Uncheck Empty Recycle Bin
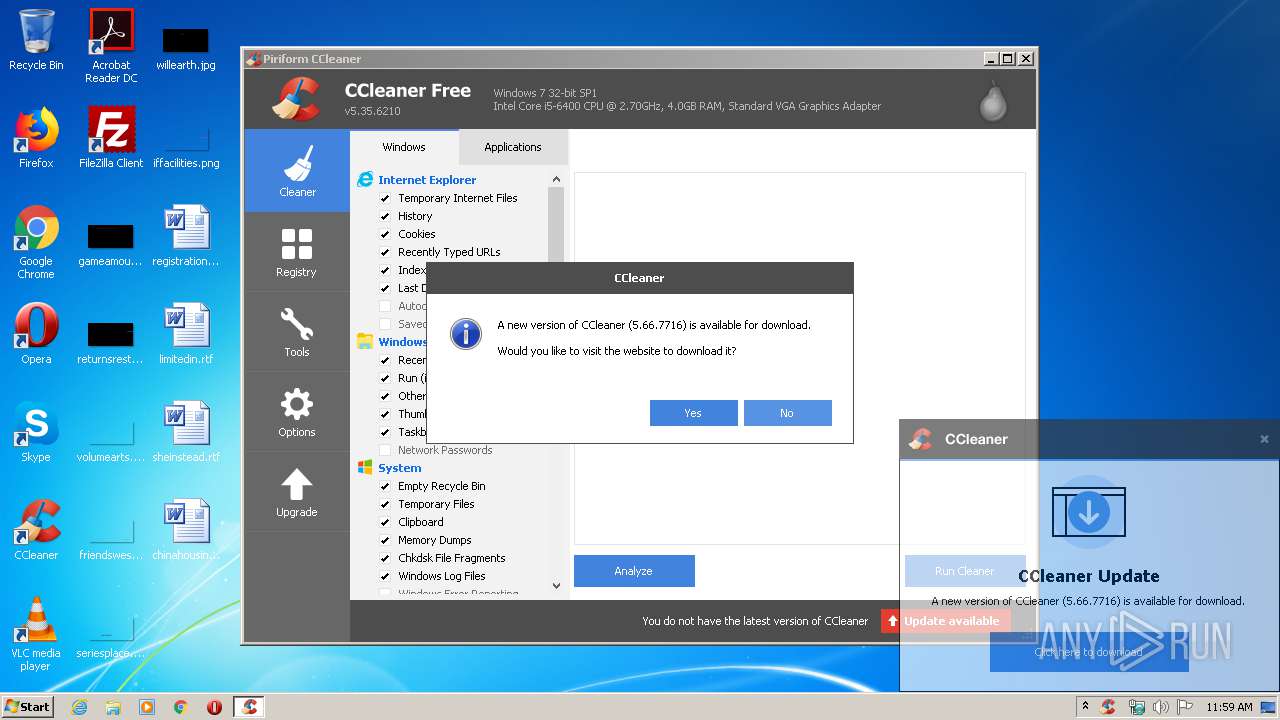The height and width of the screenshot is (720, 1280). click(385, 486)
